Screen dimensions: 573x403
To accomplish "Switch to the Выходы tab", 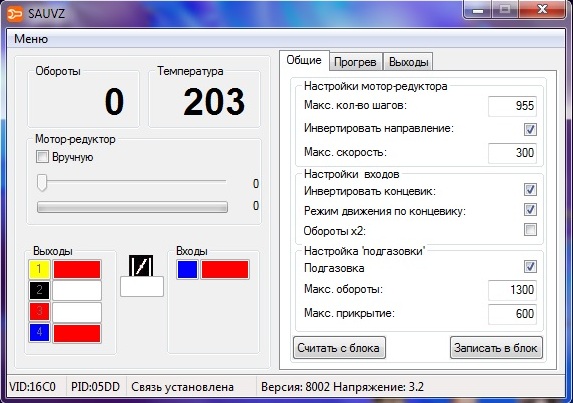I will coord(409,62).
